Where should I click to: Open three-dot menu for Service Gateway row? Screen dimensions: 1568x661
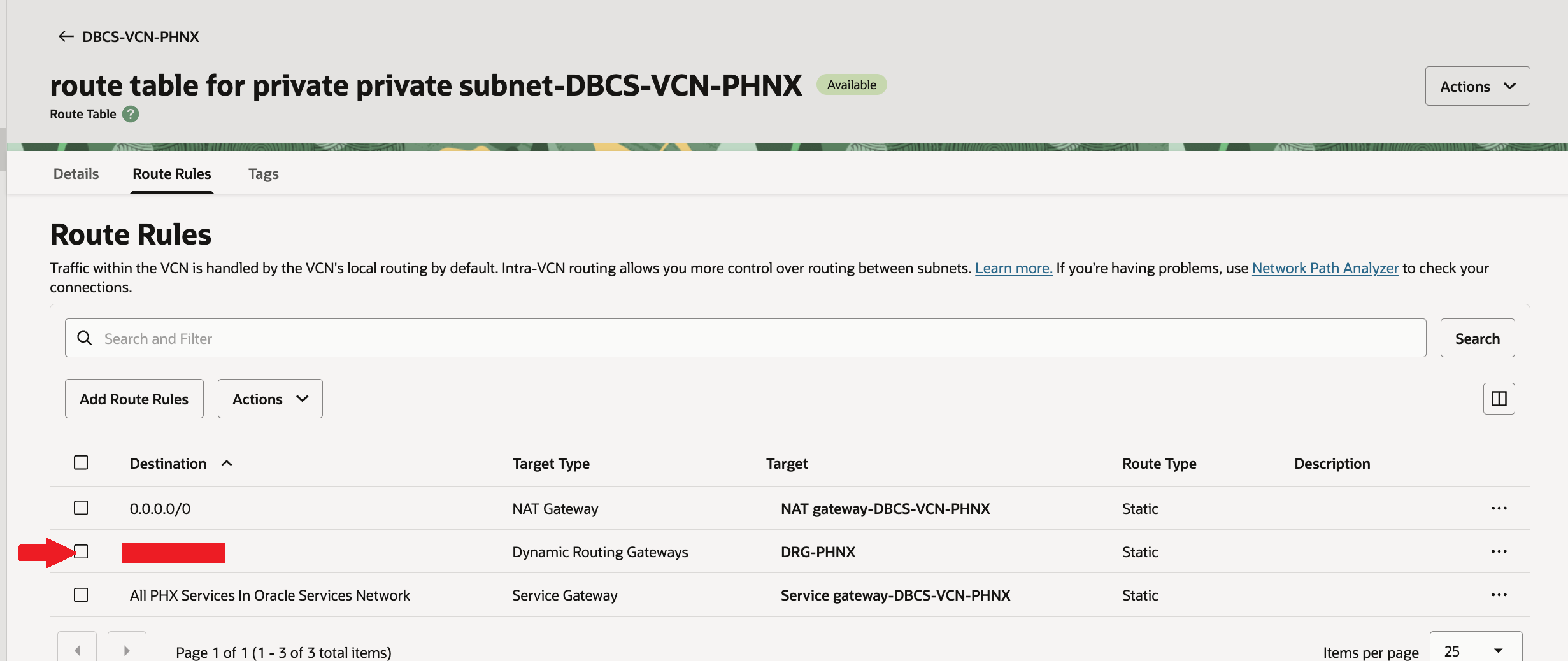(1499, 595)
